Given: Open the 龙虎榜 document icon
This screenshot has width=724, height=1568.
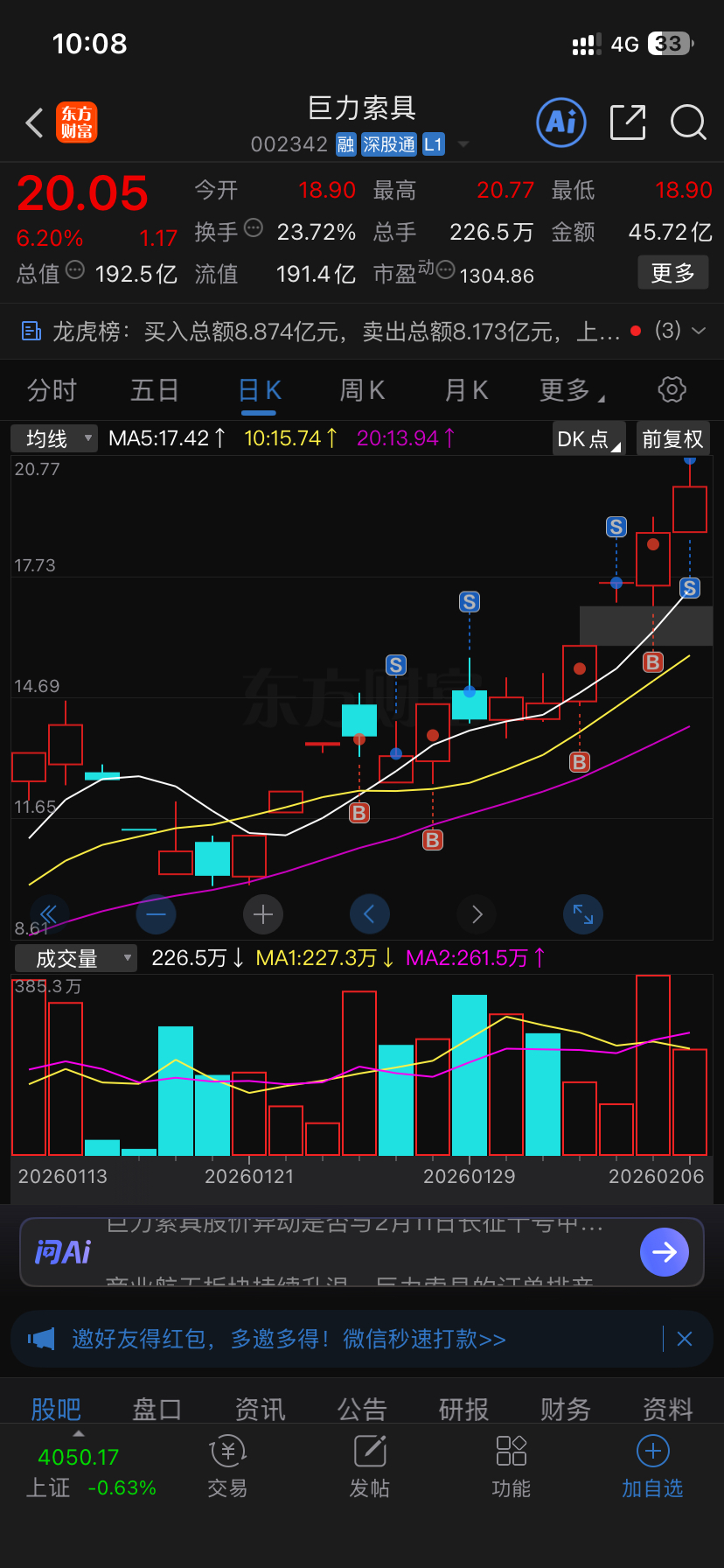Looking at the screenshot, I should [x=31, y=331].
